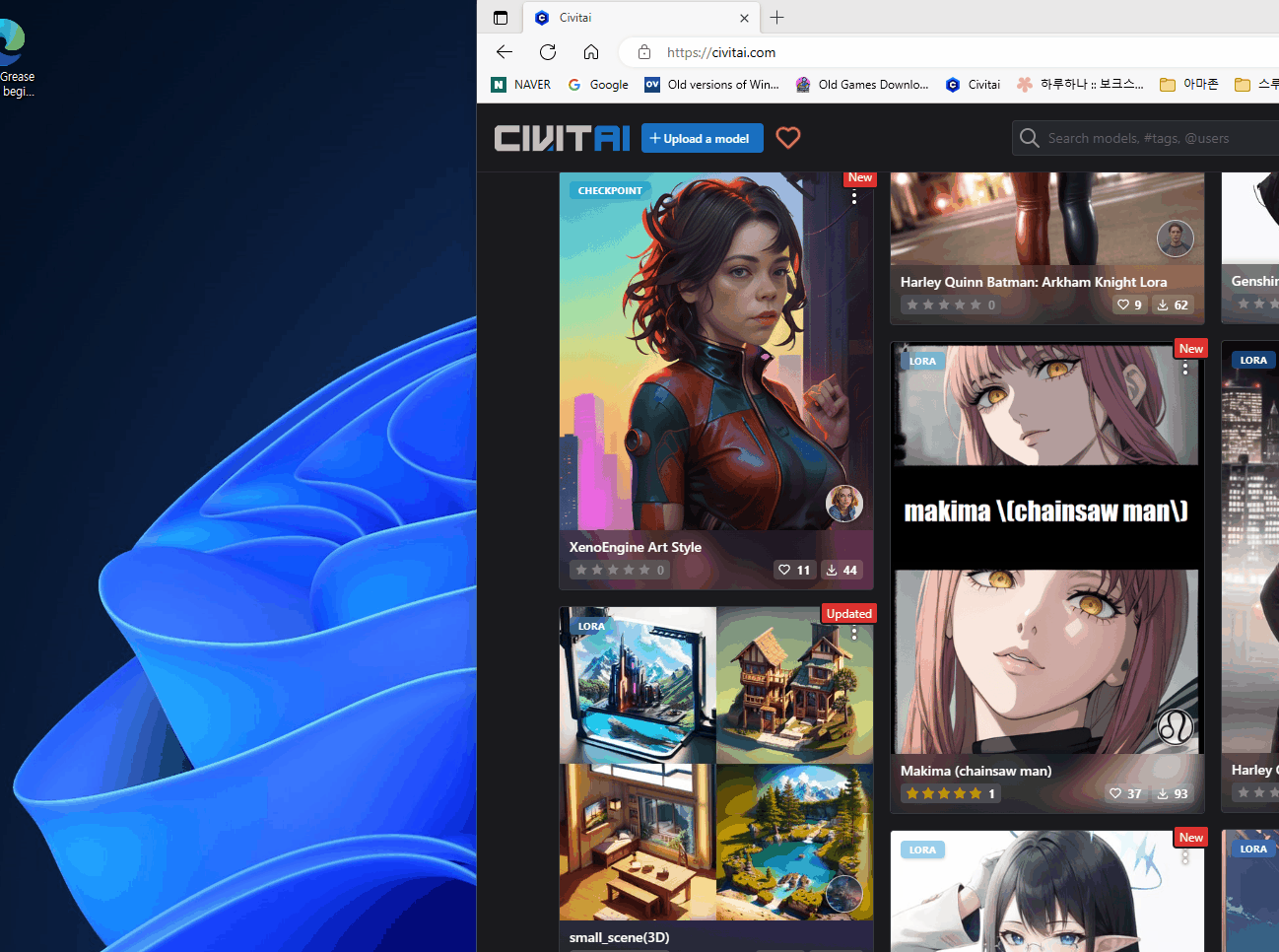
Task: Open the elf girl LORA card image
Action: tap(1045, 892)
